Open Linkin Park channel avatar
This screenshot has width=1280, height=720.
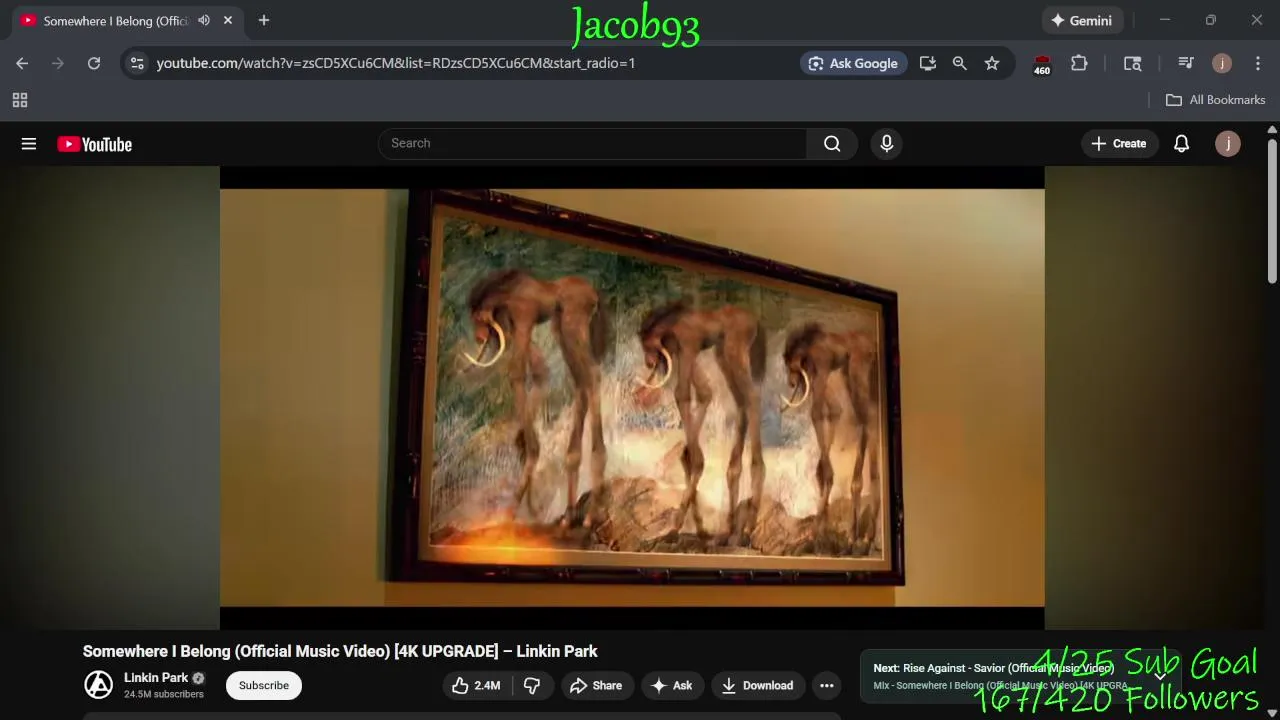point(98,685)
